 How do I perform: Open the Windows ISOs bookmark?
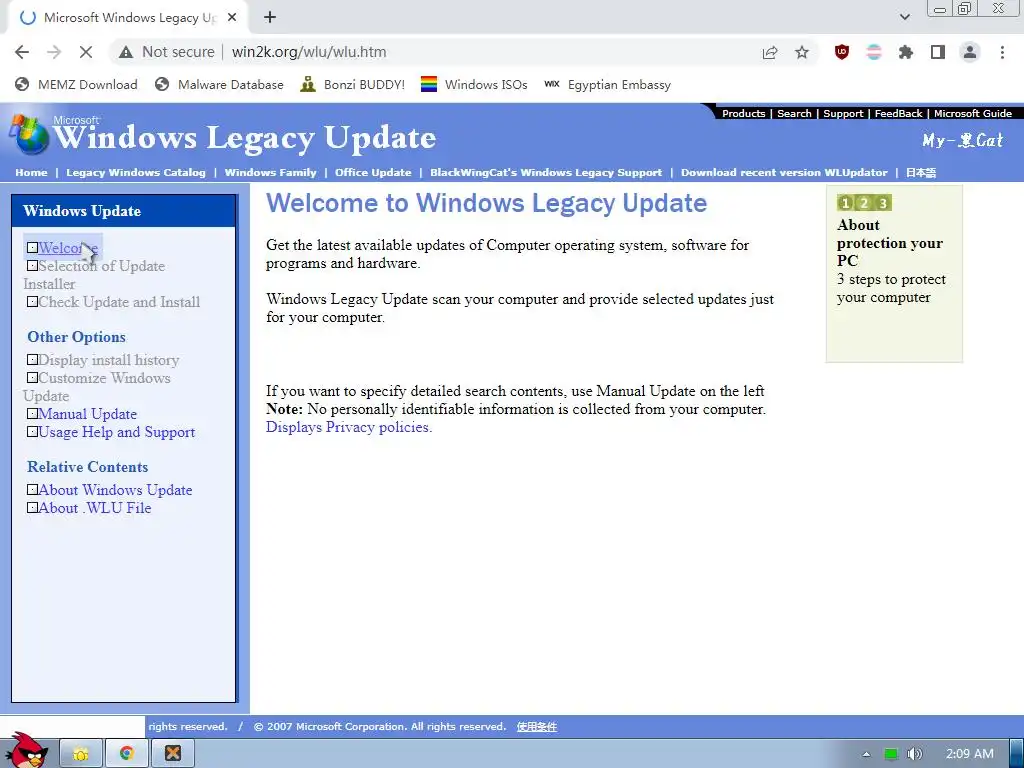click(474, 84)
